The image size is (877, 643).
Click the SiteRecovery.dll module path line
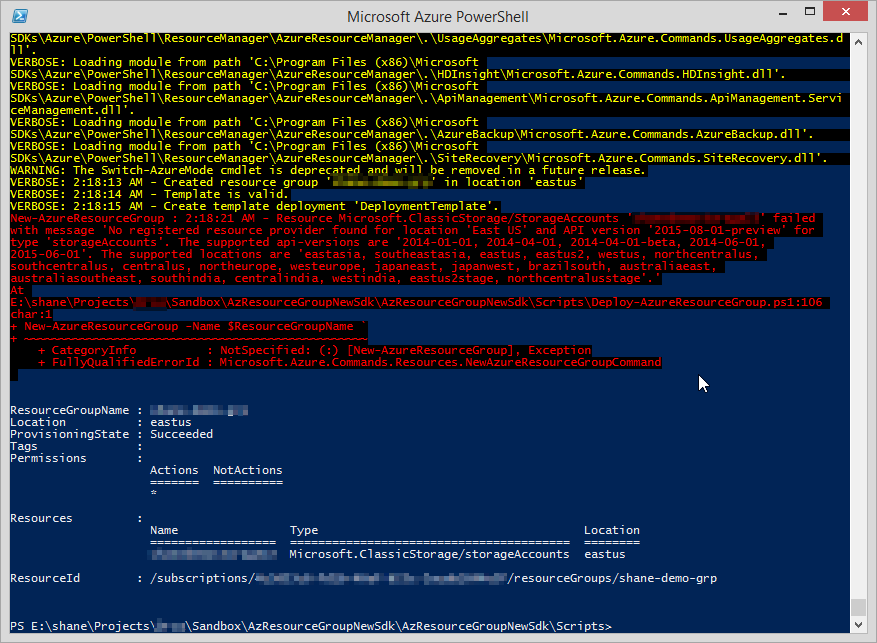(418, 158)
